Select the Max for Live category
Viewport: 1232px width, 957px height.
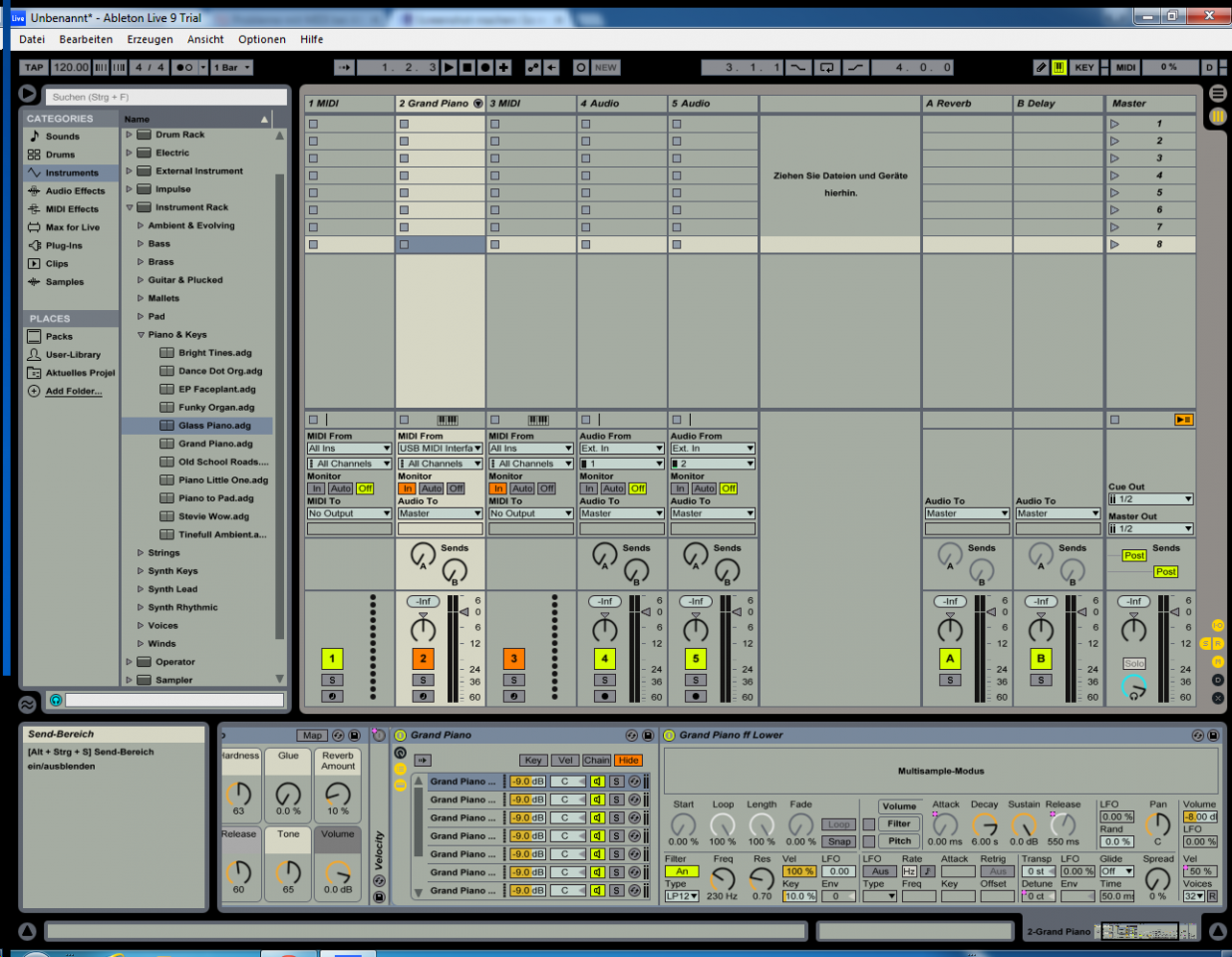point(73,227)
